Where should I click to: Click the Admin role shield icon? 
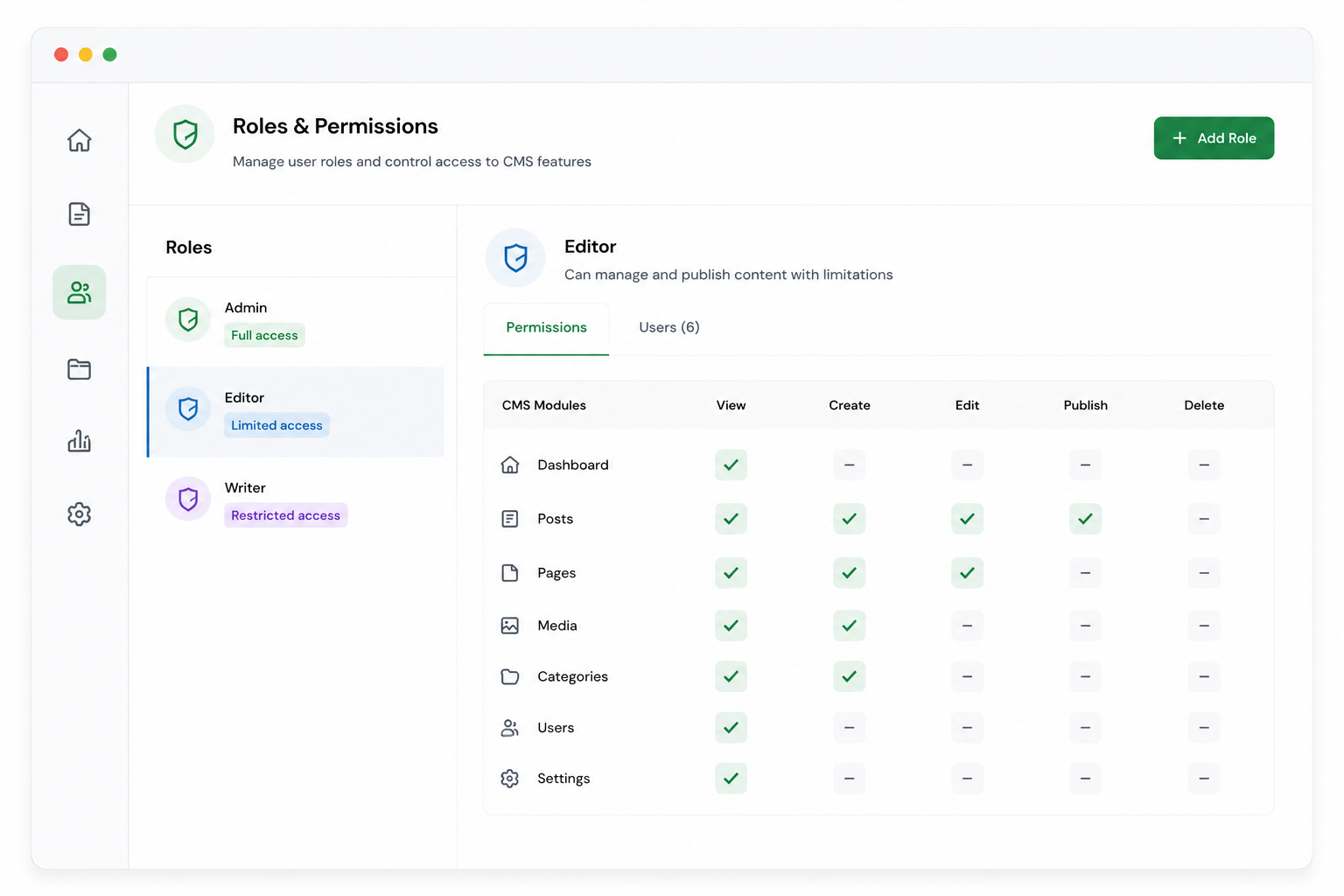[x=188, y=319]
